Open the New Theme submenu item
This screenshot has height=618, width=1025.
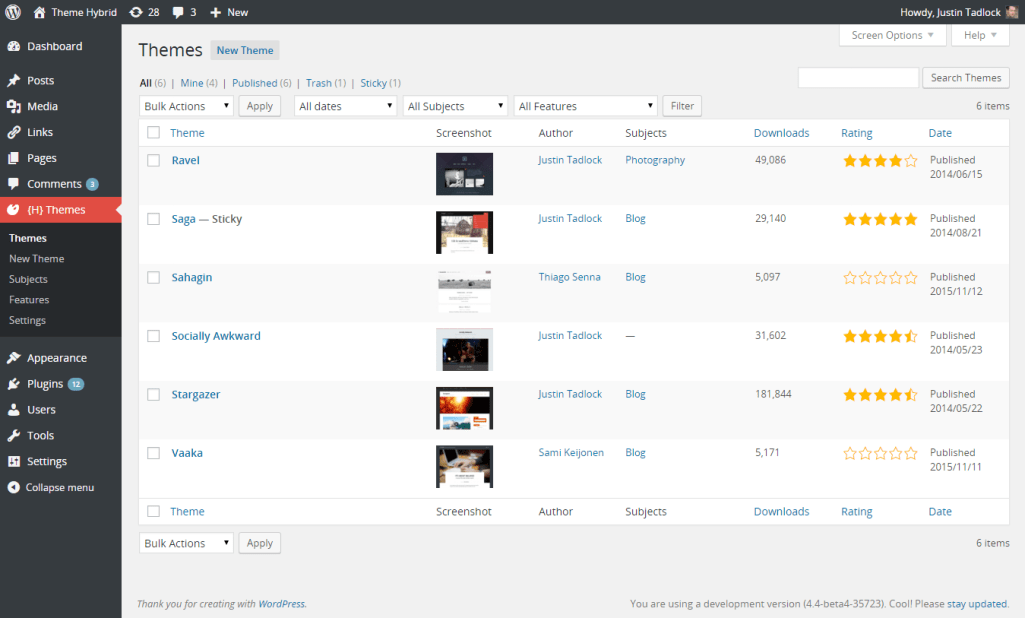37,258
